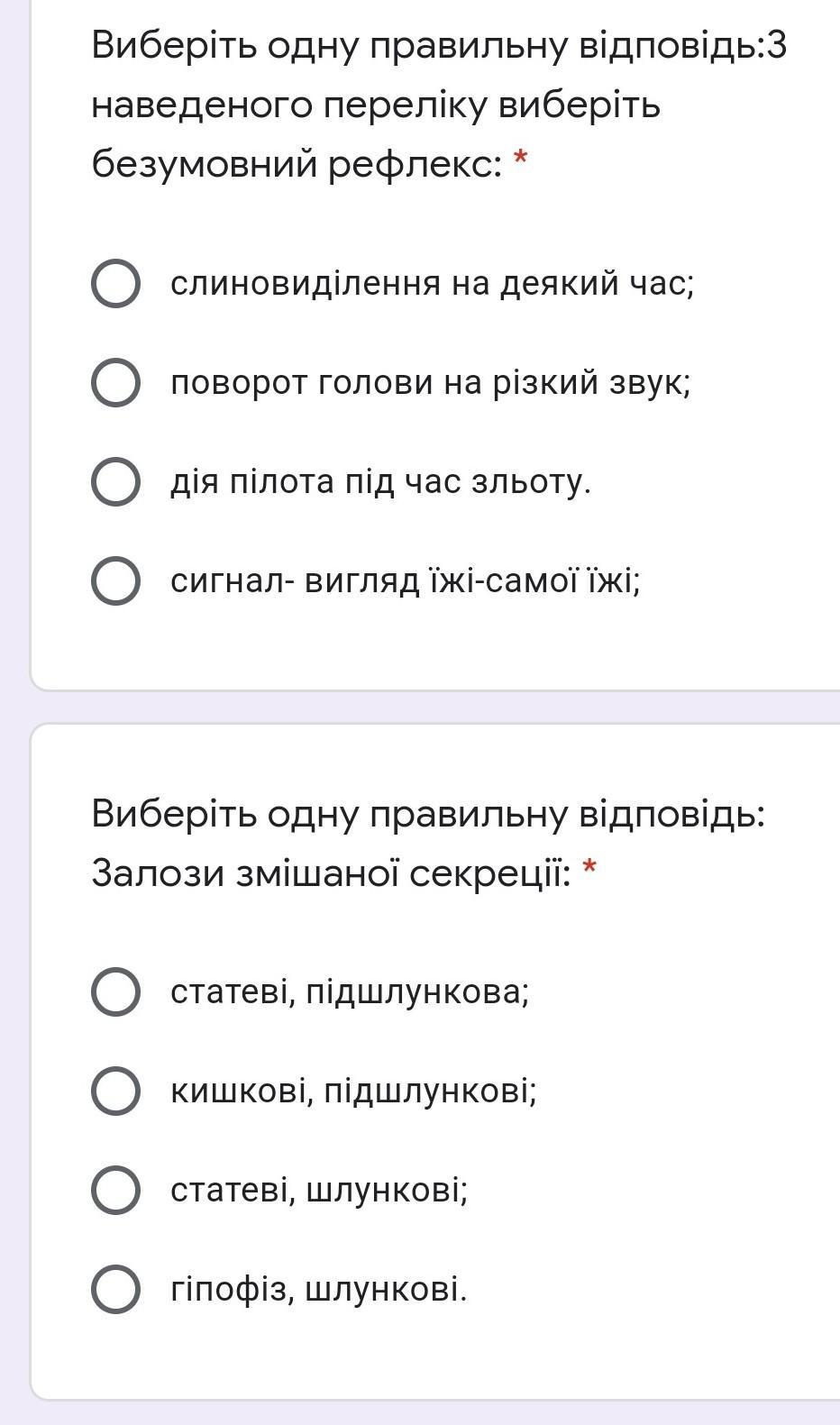Choose the radio button for 'кишкові, підшлункові'
This screenshot has width=840, height=1425.
pyautogui.click(x=115, y=1091)
